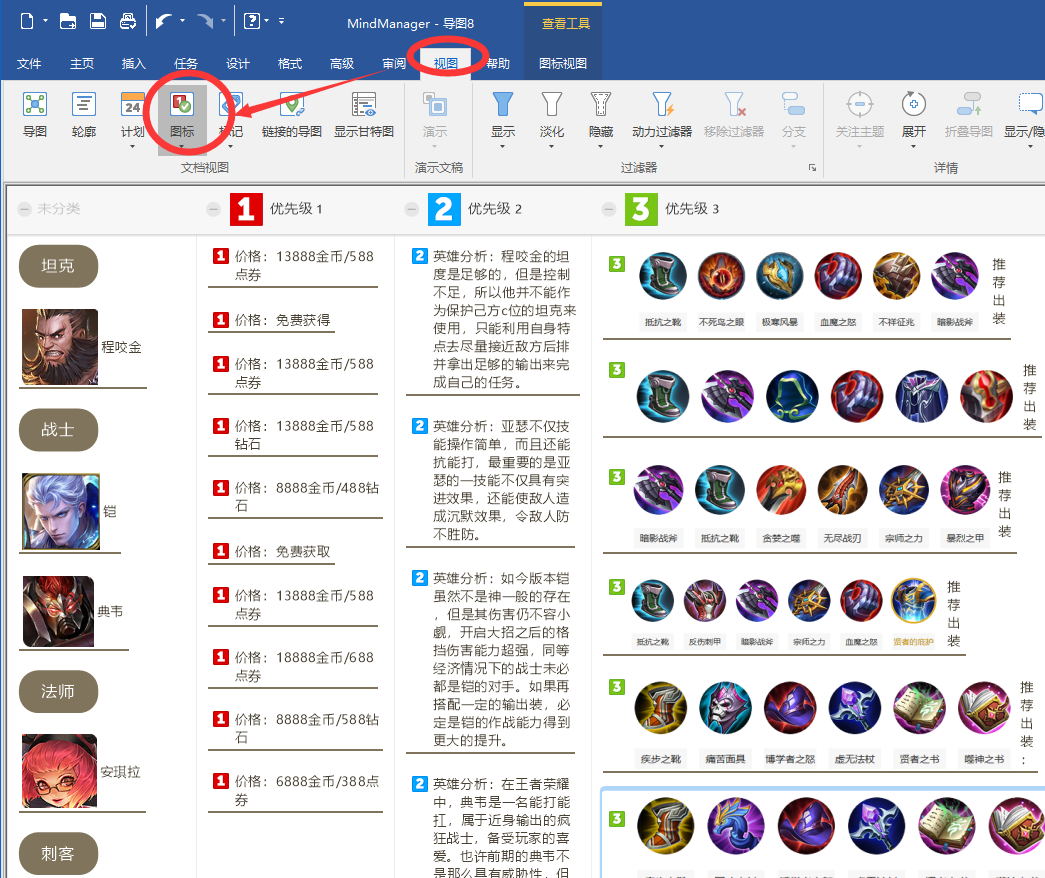
Task: Click the Print icon
Action: tap(128, 21)
